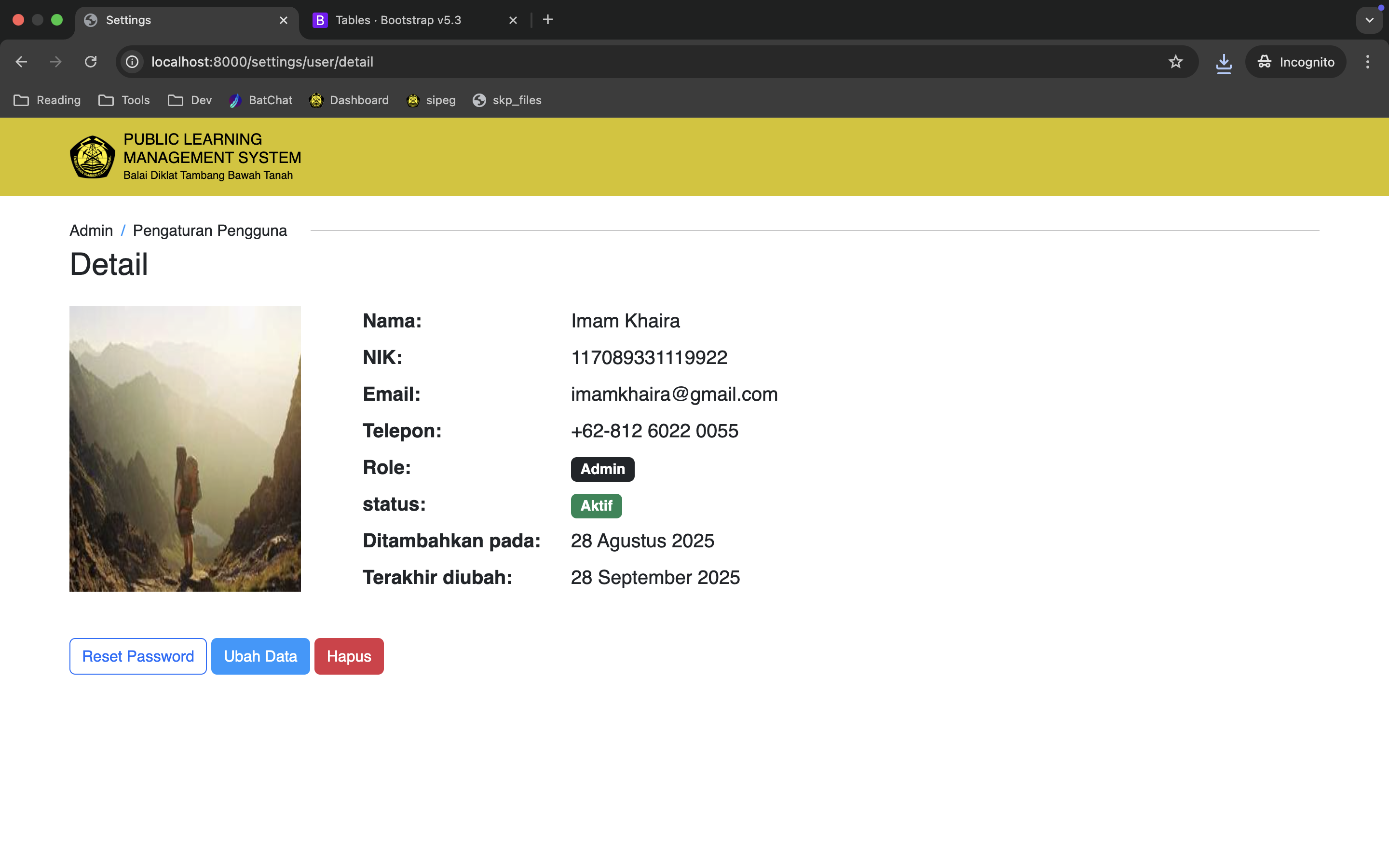1389x868 pixels.
Task: Expand the tab search chevron
Action: (1370, 20)
